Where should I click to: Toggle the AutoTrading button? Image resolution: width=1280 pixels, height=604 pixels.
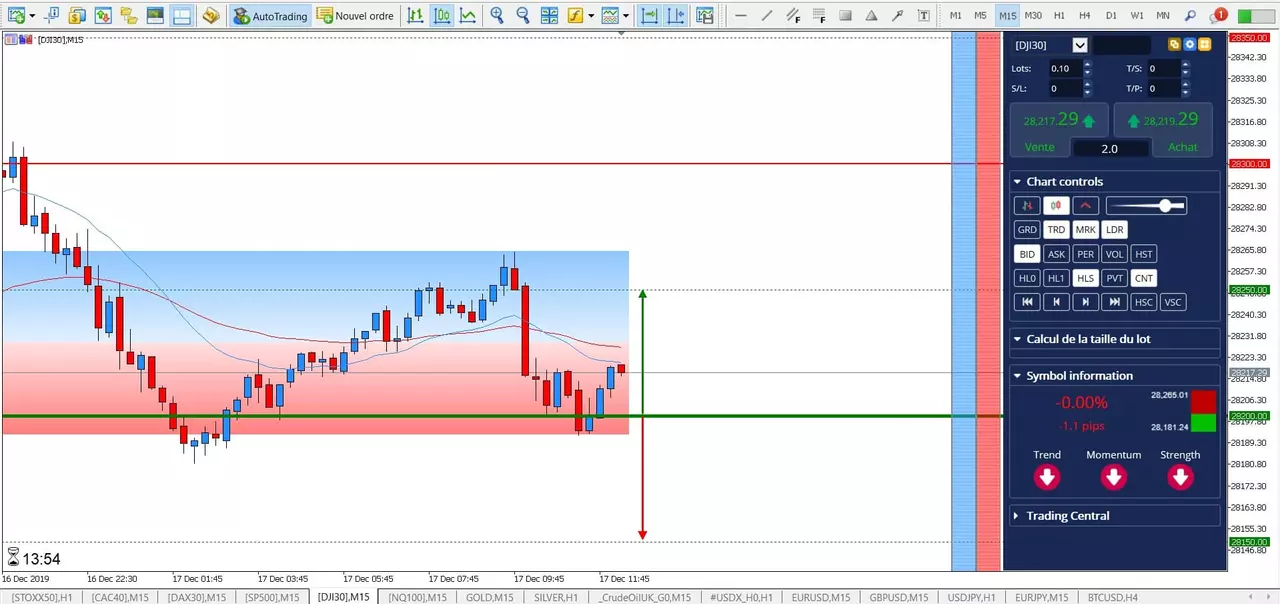[x=271, y=15]
